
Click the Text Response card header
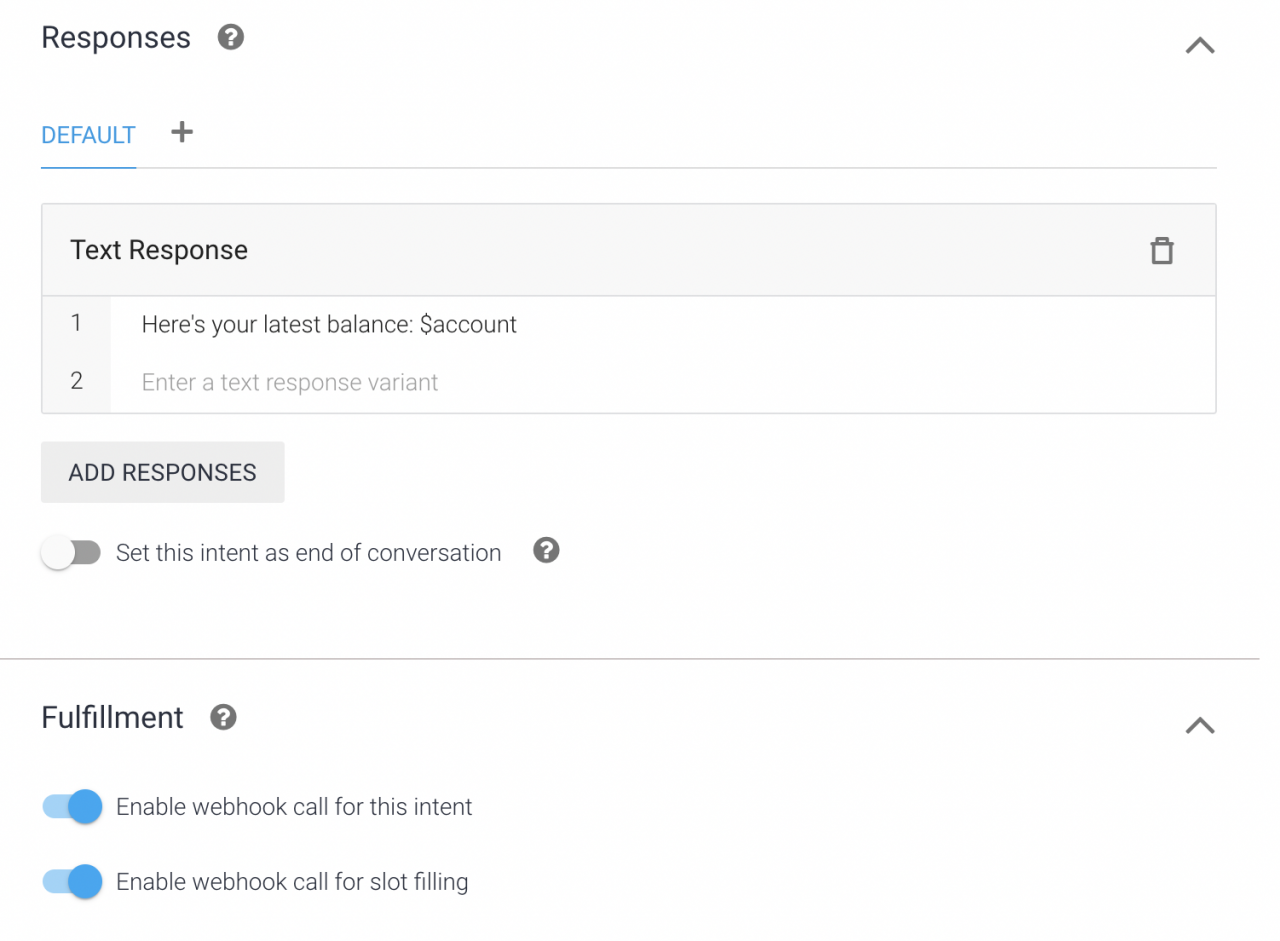point(628,250)
